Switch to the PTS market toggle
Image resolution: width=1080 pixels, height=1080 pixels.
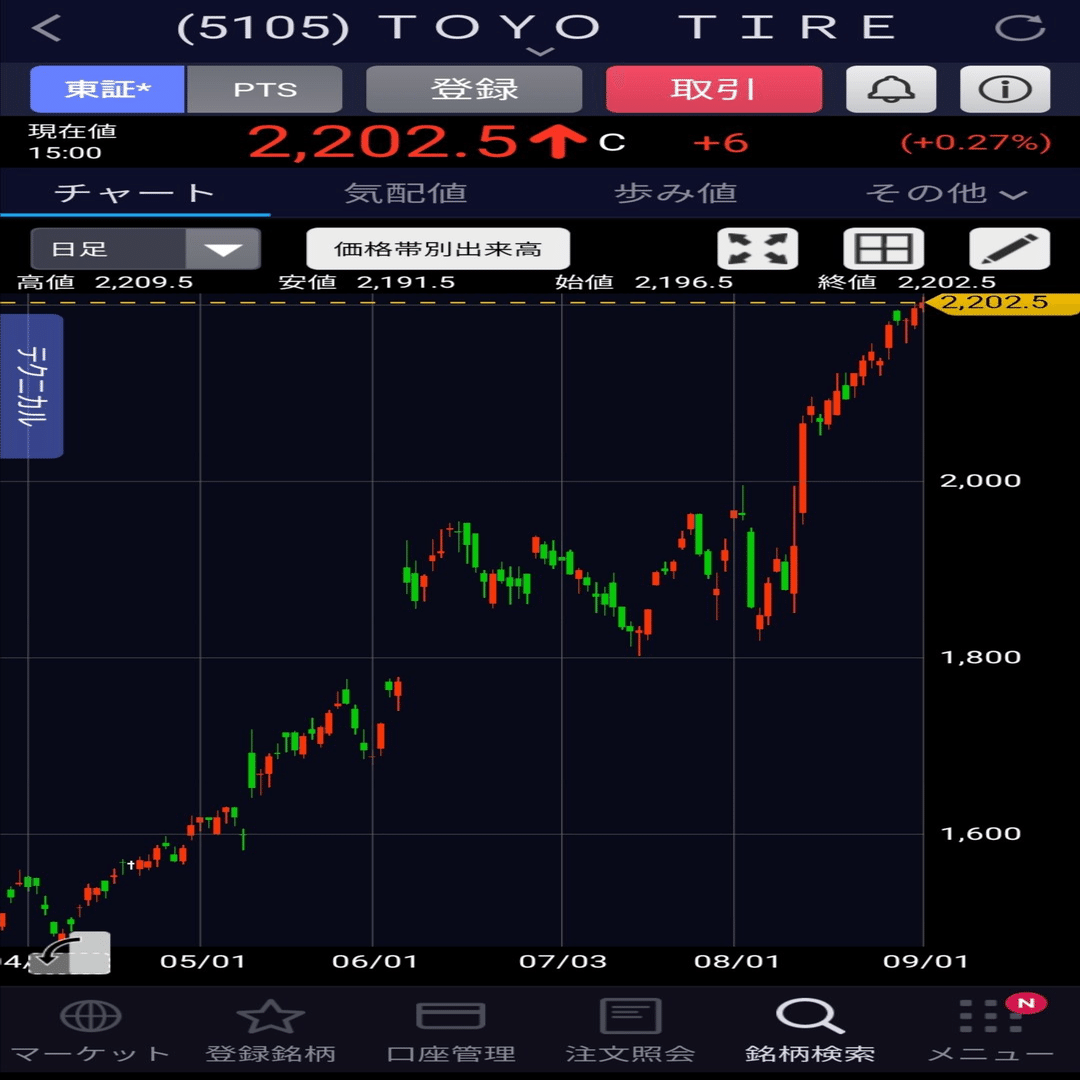click(264, 89)
